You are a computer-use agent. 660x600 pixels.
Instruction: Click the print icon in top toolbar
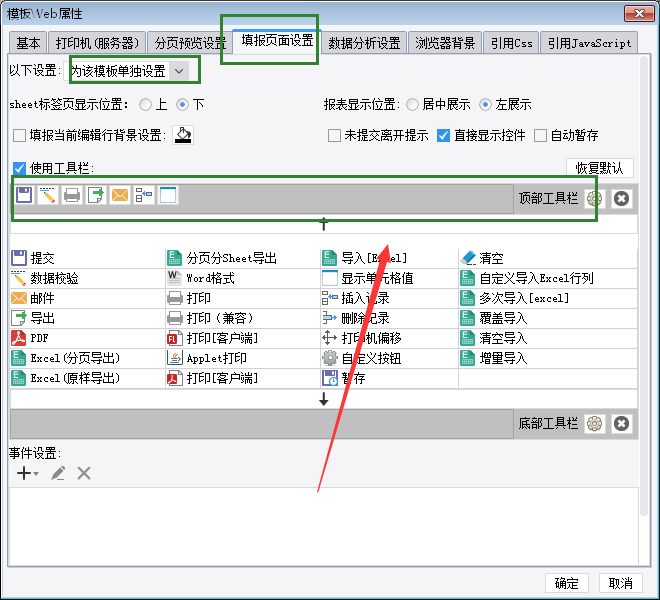click(72, 195)
